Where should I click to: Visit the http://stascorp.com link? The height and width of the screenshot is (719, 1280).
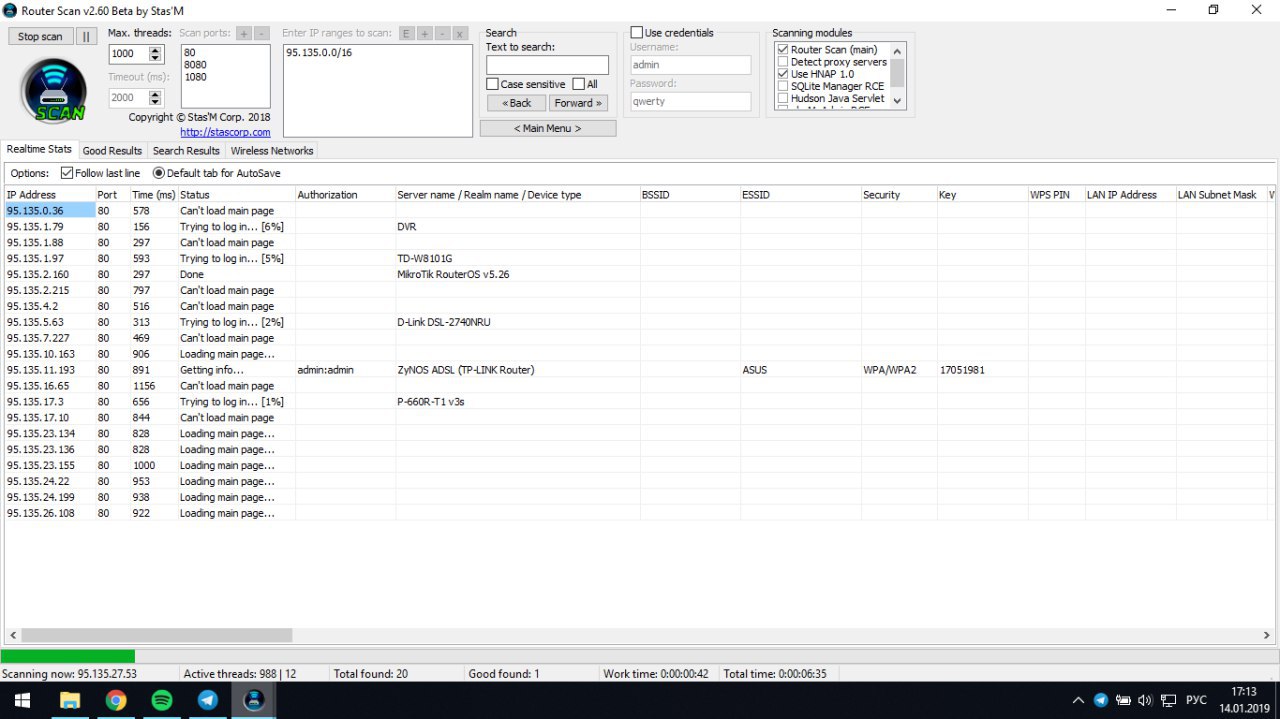(x=225, y=132)
